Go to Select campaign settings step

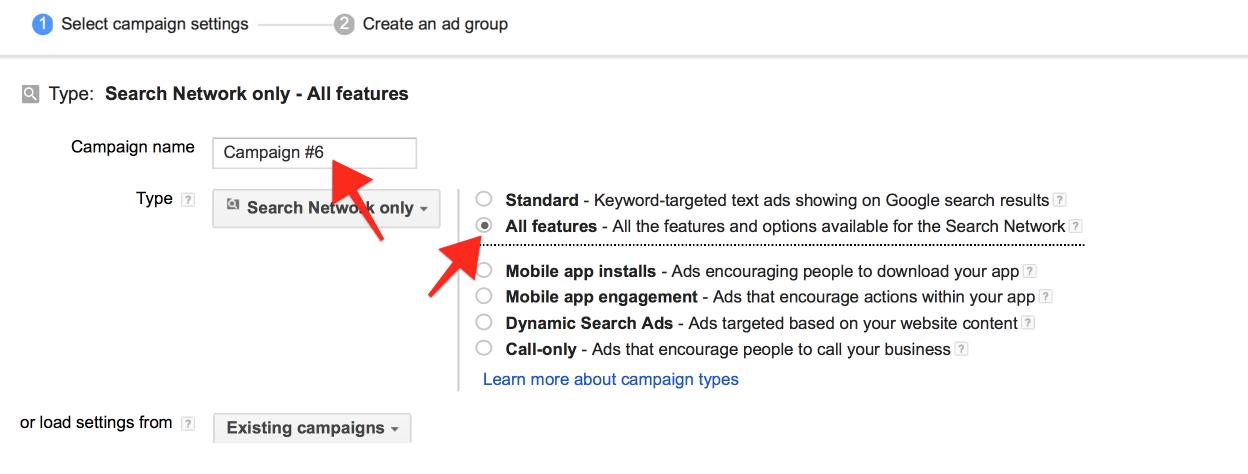coord(155,24)
